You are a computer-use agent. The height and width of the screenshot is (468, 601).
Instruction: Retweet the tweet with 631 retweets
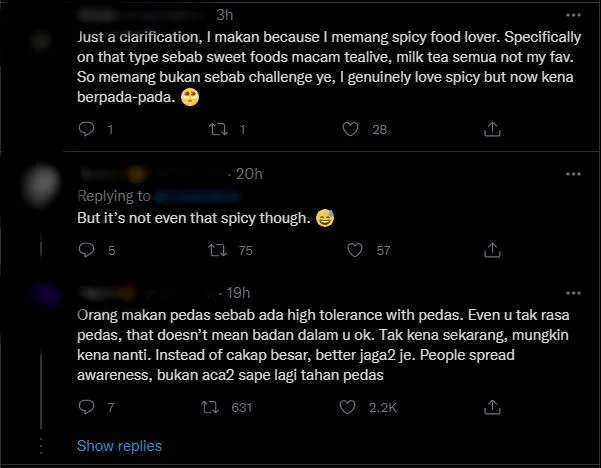coord(210,407)
